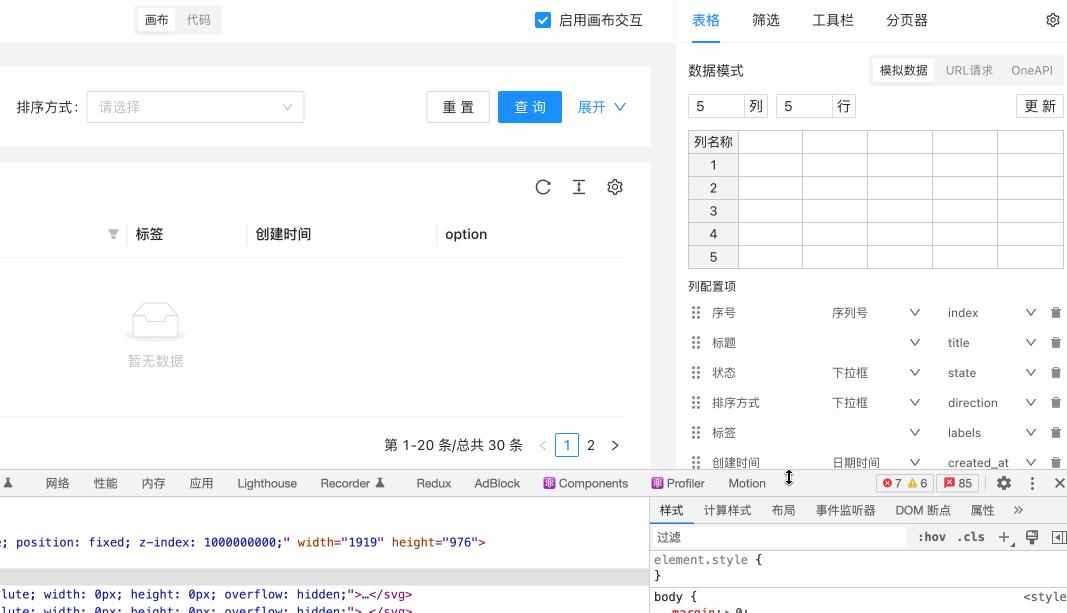
Task: Click the filter funnel icon in table header
Action: pyautogui.click(x=113, y=234)
